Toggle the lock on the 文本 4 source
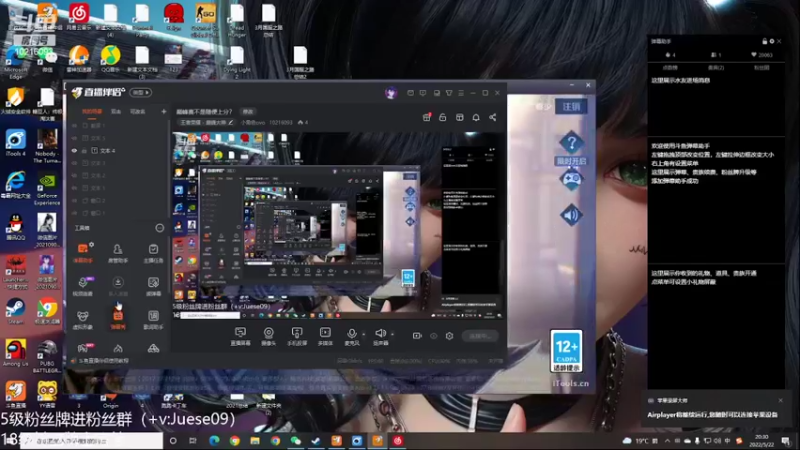 [x=84, y=151]
